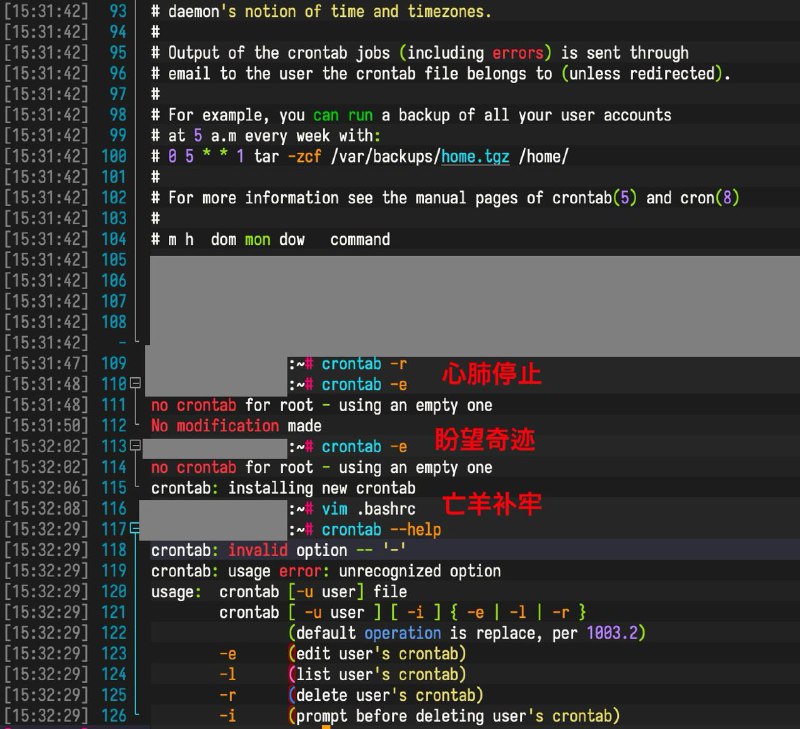
Task: Collapse the fold at line 110
Action: tap(137, 384)
